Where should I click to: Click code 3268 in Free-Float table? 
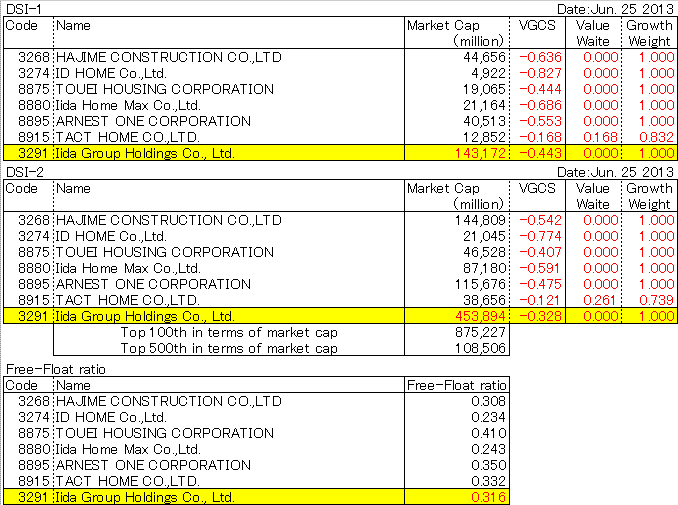click(34, 401)
